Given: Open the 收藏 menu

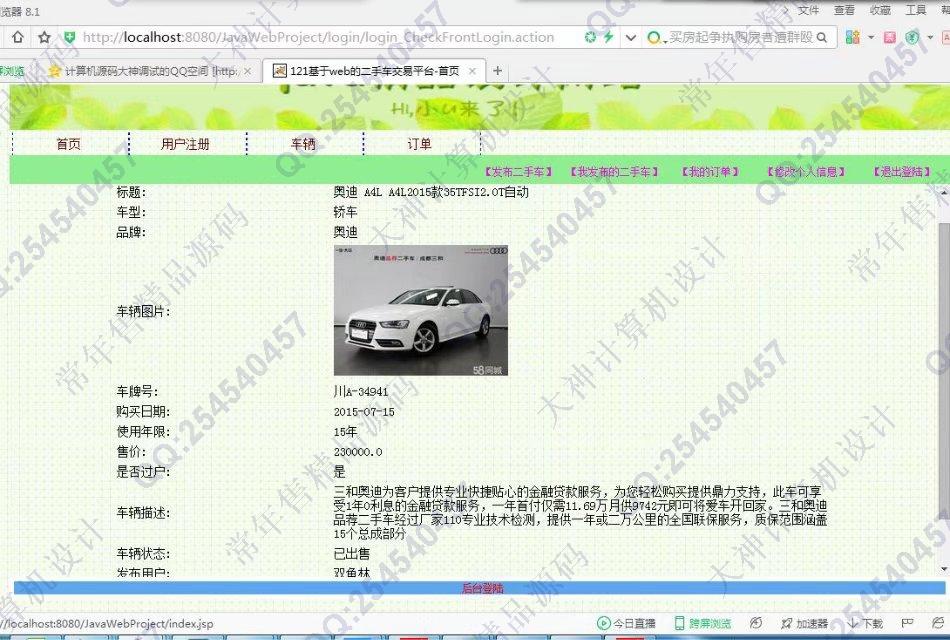Looking at the screenshot, I should [x=880, y=10].
